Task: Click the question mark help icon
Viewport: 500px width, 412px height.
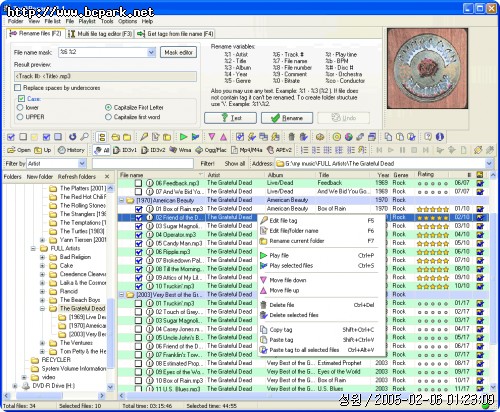Action: pos(428,137)
